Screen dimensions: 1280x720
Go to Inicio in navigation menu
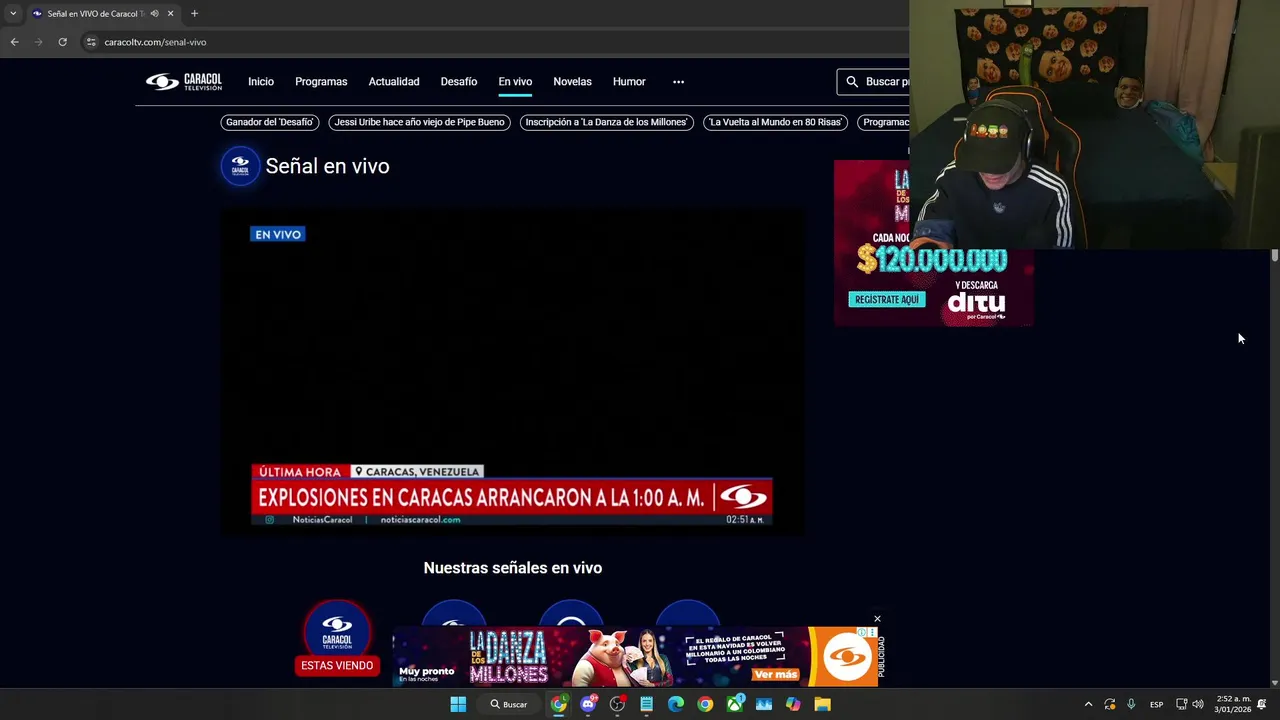tap(261, 82)
